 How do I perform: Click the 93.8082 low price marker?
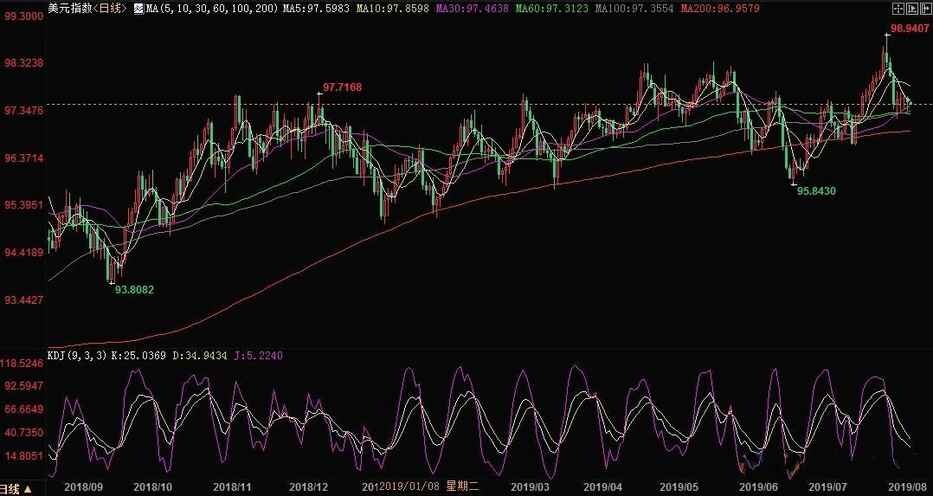pyautogui.click(x=134, y=289)
